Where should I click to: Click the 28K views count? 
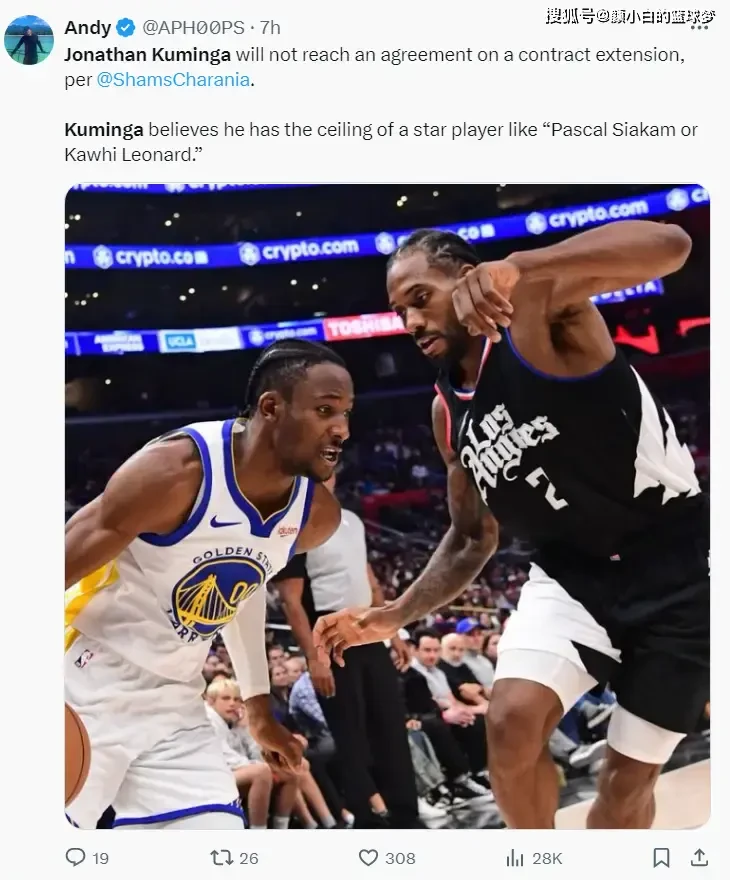pos(547,858)
